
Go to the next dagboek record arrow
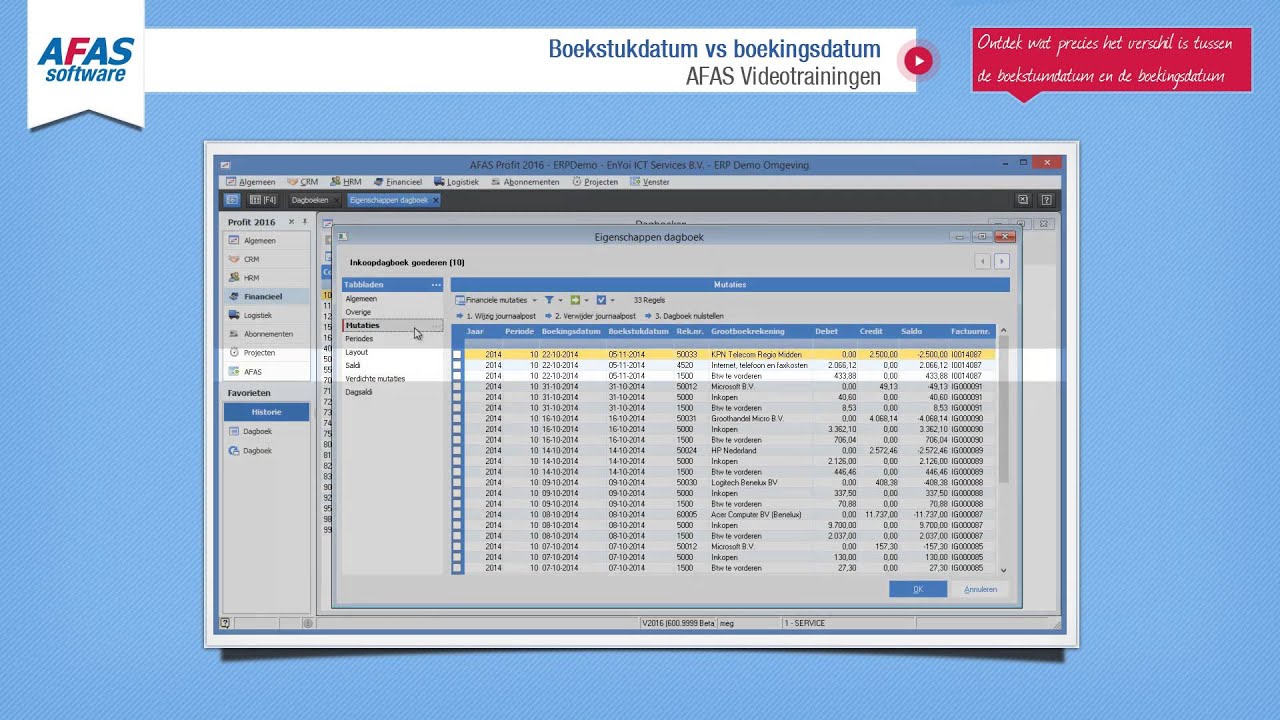(1001, 261)
